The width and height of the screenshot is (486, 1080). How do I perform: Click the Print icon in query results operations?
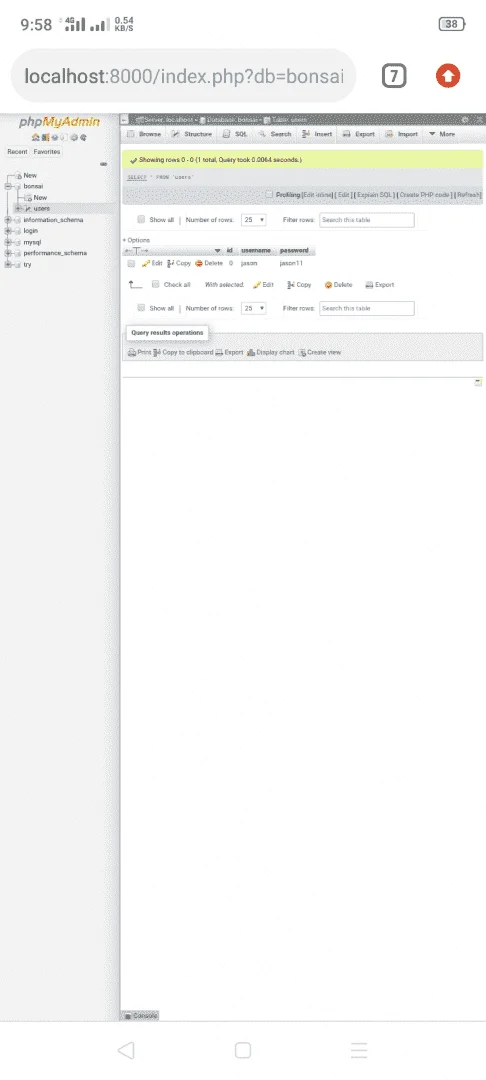[x=131, y=352]
